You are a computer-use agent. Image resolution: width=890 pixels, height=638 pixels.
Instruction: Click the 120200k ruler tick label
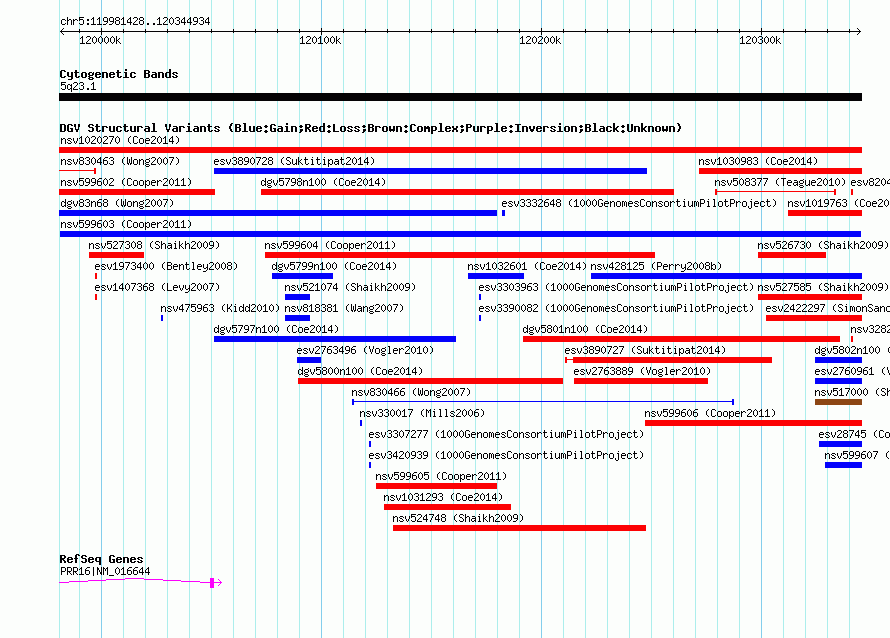click(x=540, y=40)
